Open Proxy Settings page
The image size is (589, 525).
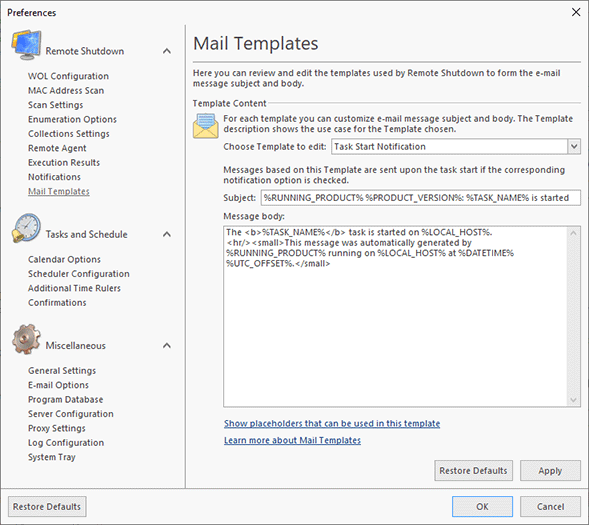pyautogui.click(x=57, y=428)
